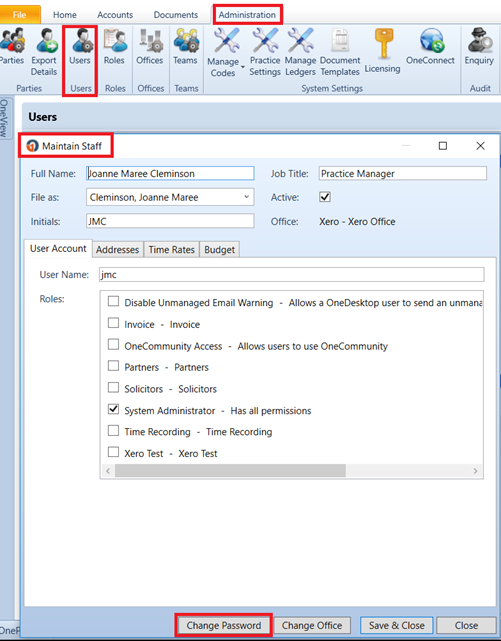The width and height of the screenshot is (501, 641).
Task: Click the Job Title input field
Action: [x=403, y=173]
